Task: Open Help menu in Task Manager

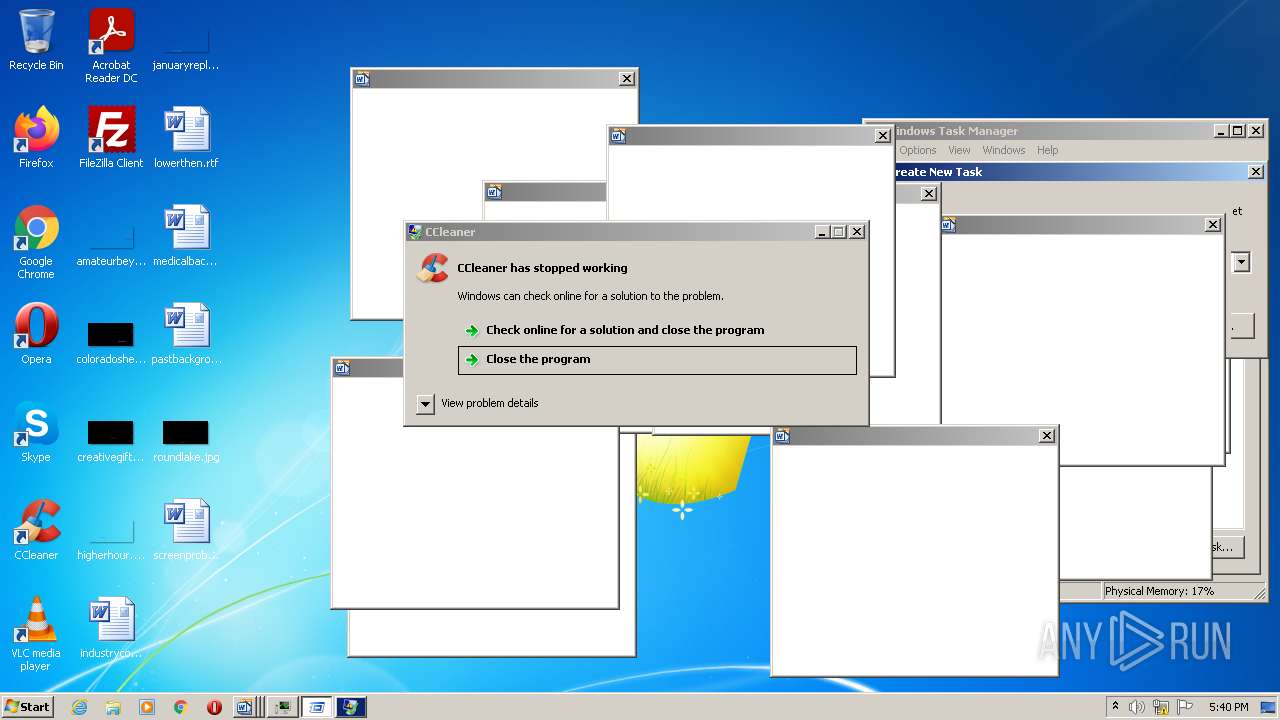Action: point(1047,150)
